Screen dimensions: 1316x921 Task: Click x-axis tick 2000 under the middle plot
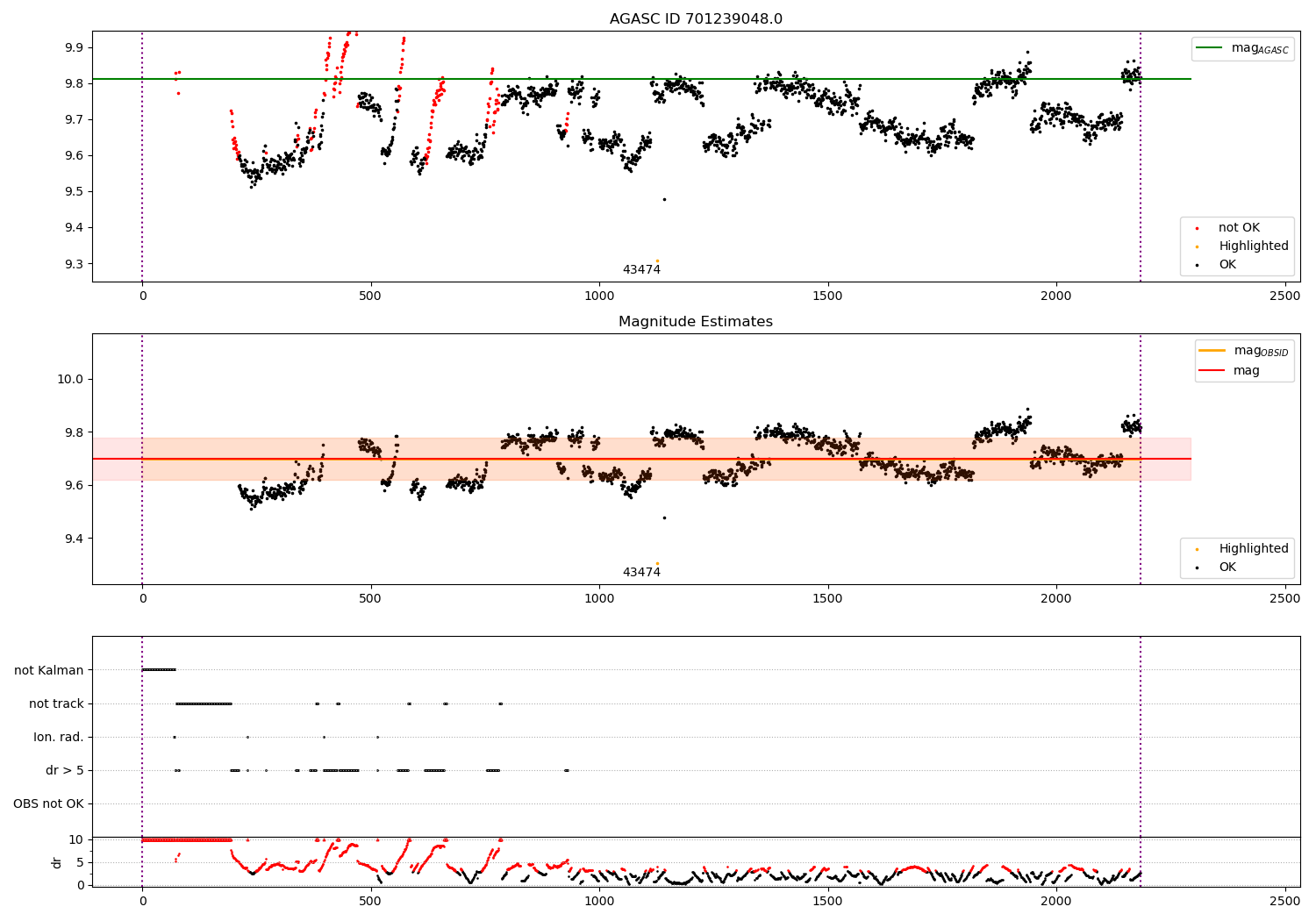[1056, 599]
